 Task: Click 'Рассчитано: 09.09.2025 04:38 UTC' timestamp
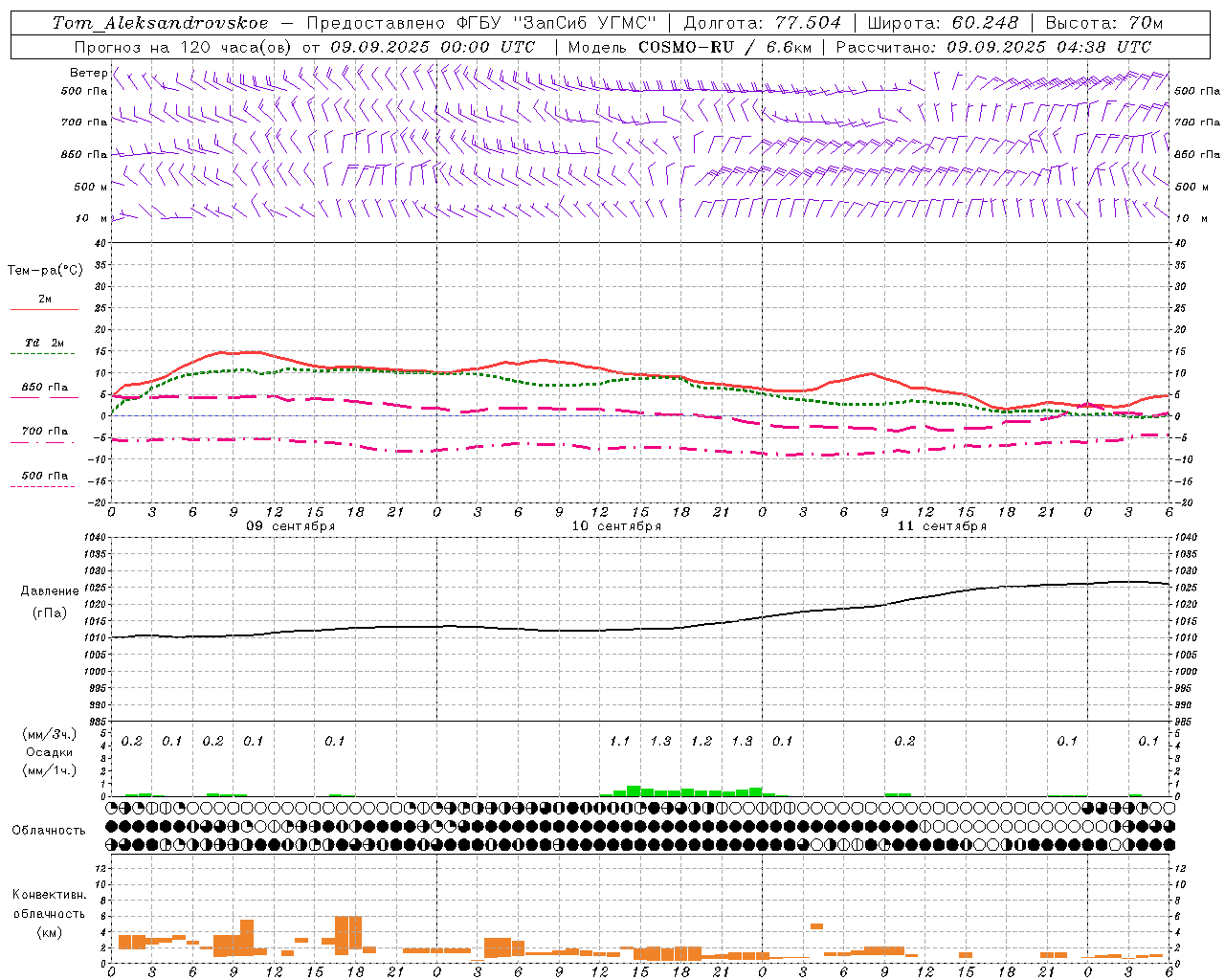click(x=994, y=47)
